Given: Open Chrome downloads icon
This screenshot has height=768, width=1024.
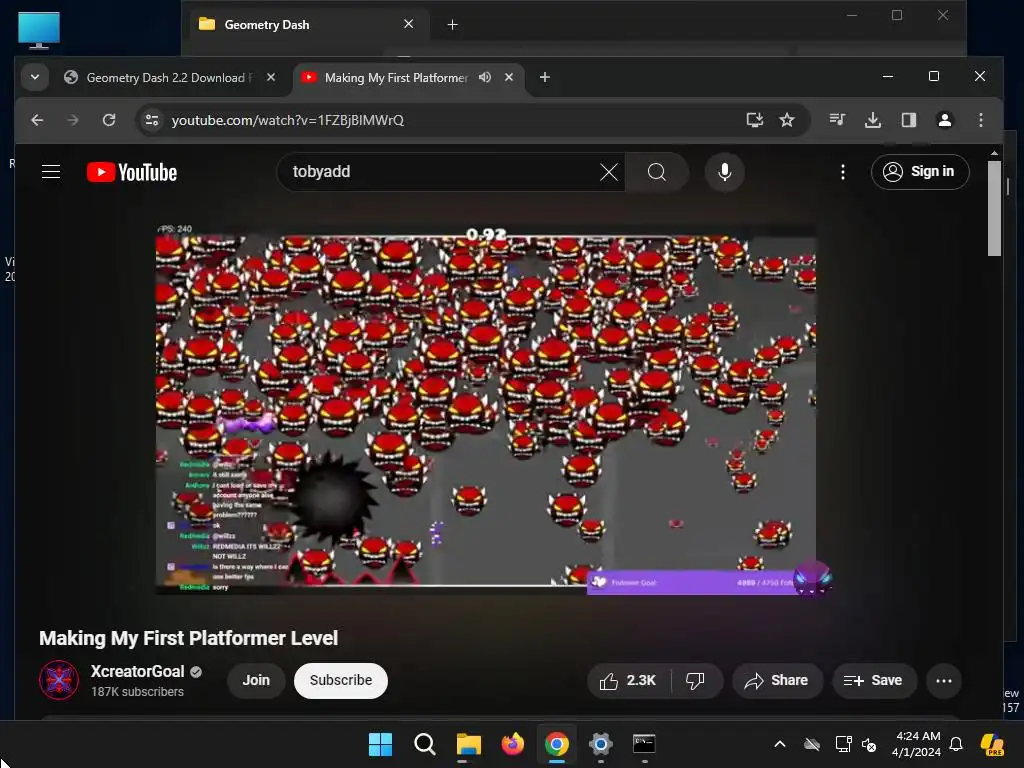Looking at the screenshot, I should pyautogui.click(x=872, y=120).
